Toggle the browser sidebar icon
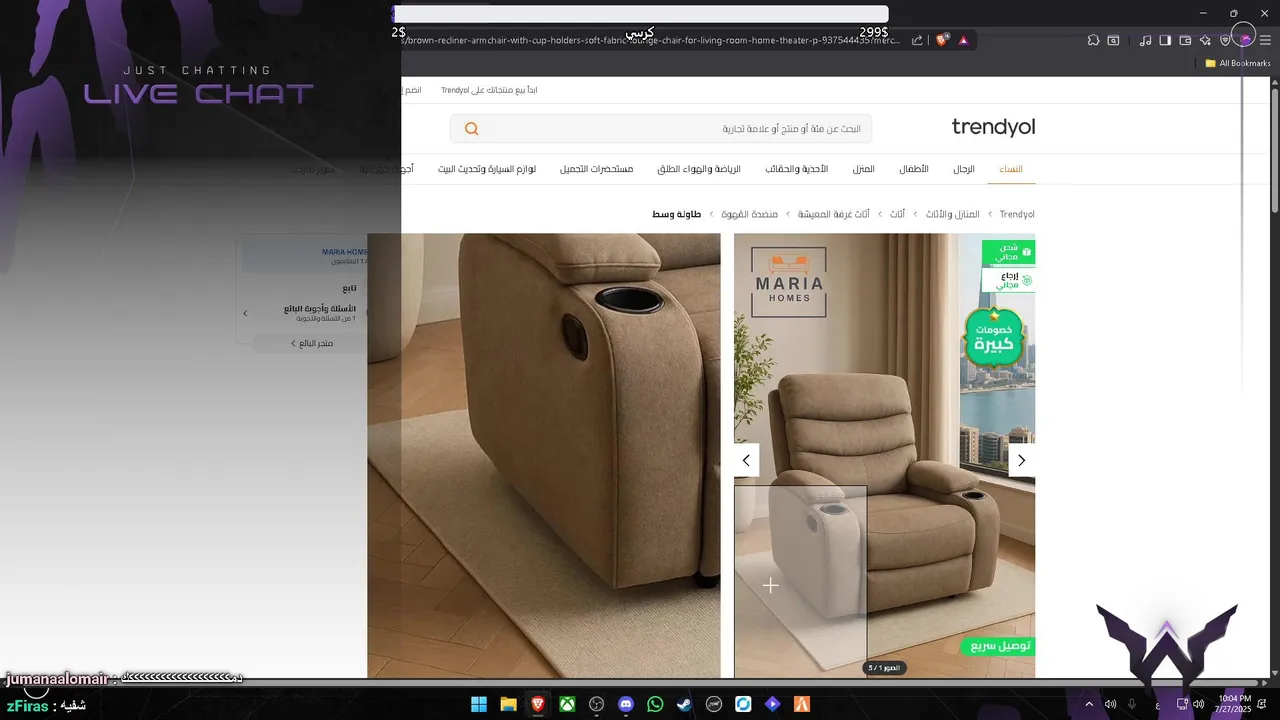Screen dimensions: 1280x720 (1165, 40)
